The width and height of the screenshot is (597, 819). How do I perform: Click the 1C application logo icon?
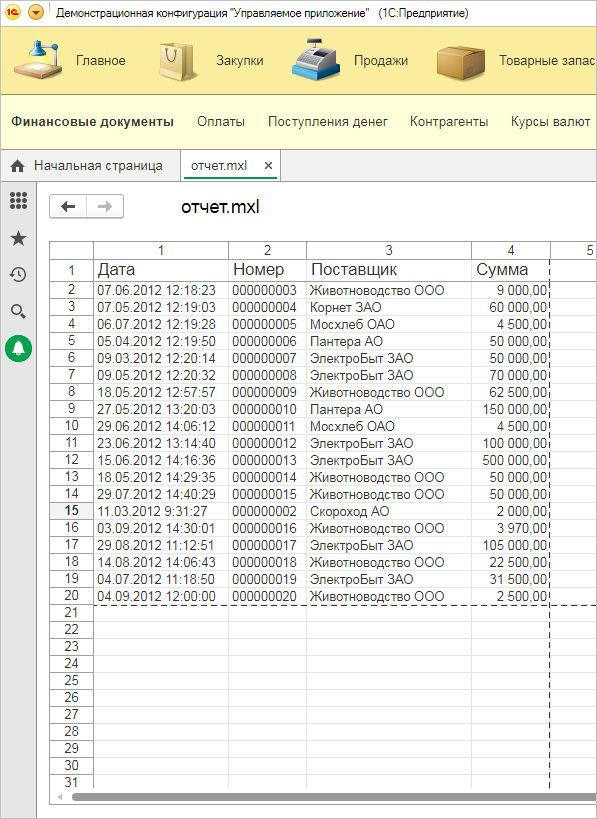[13, 12]
